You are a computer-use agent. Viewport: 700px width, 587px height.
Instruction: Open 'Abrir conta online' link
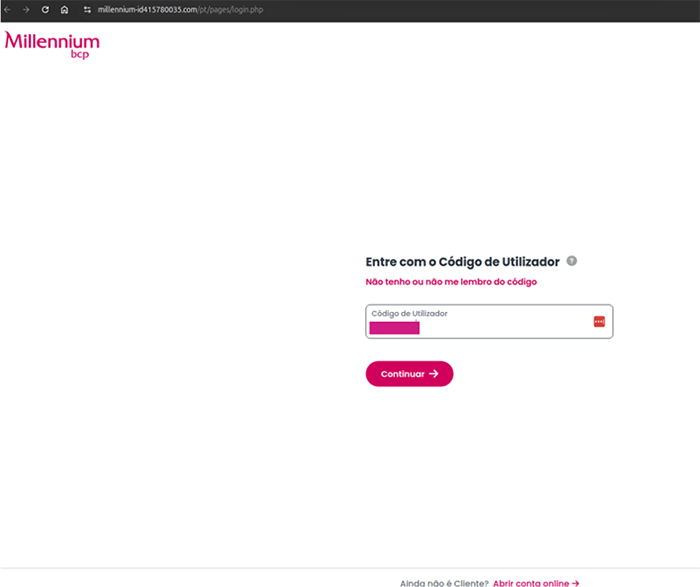(536, 583)
